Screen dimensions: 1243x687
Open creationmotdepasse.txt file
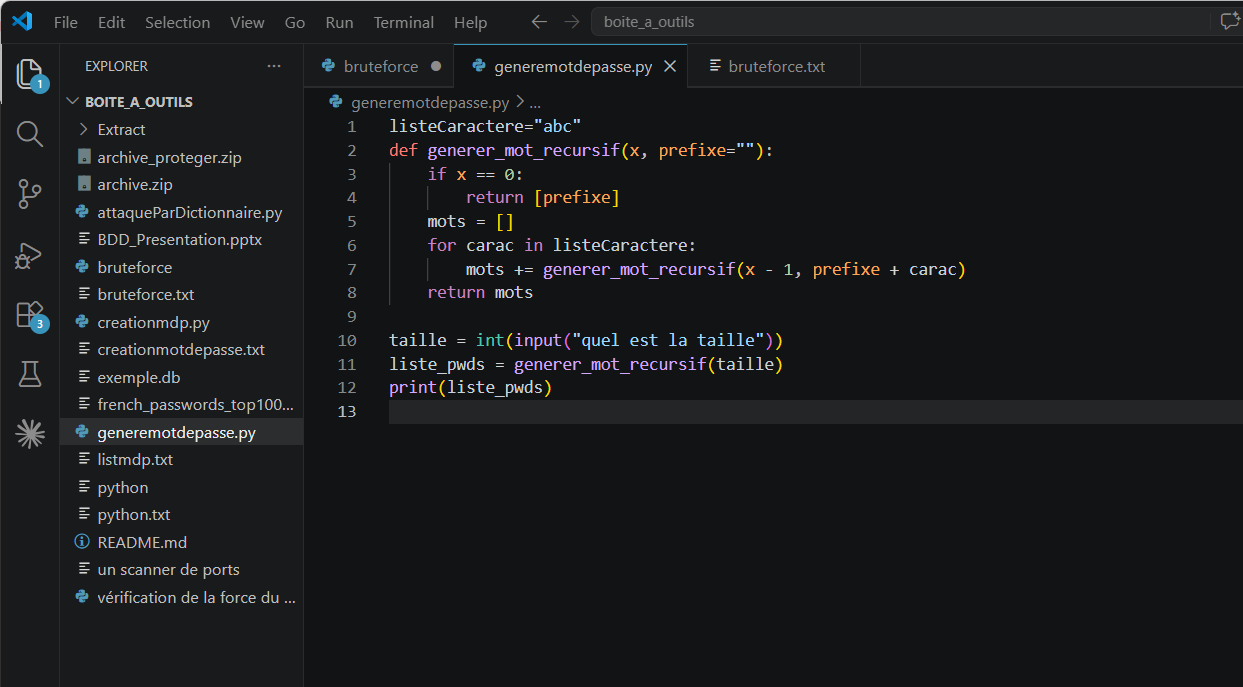pos(181,349)
